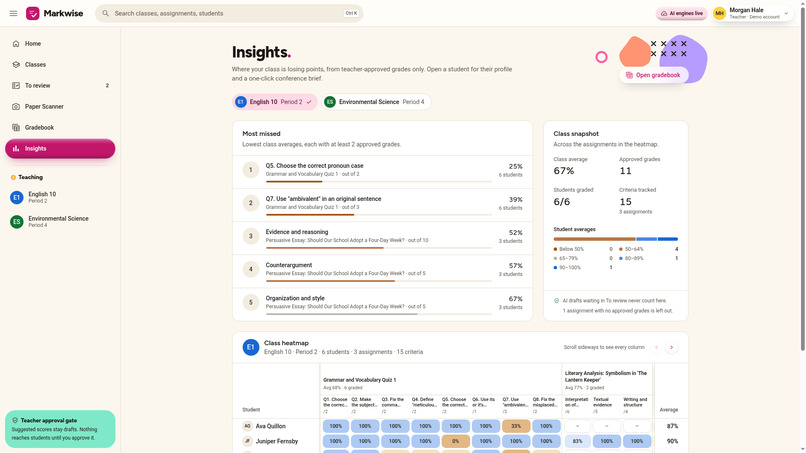
Task: Click Juniper Fernsby's 0% Q5 cell
Action: pyautogui.click(x=455, y=441)
